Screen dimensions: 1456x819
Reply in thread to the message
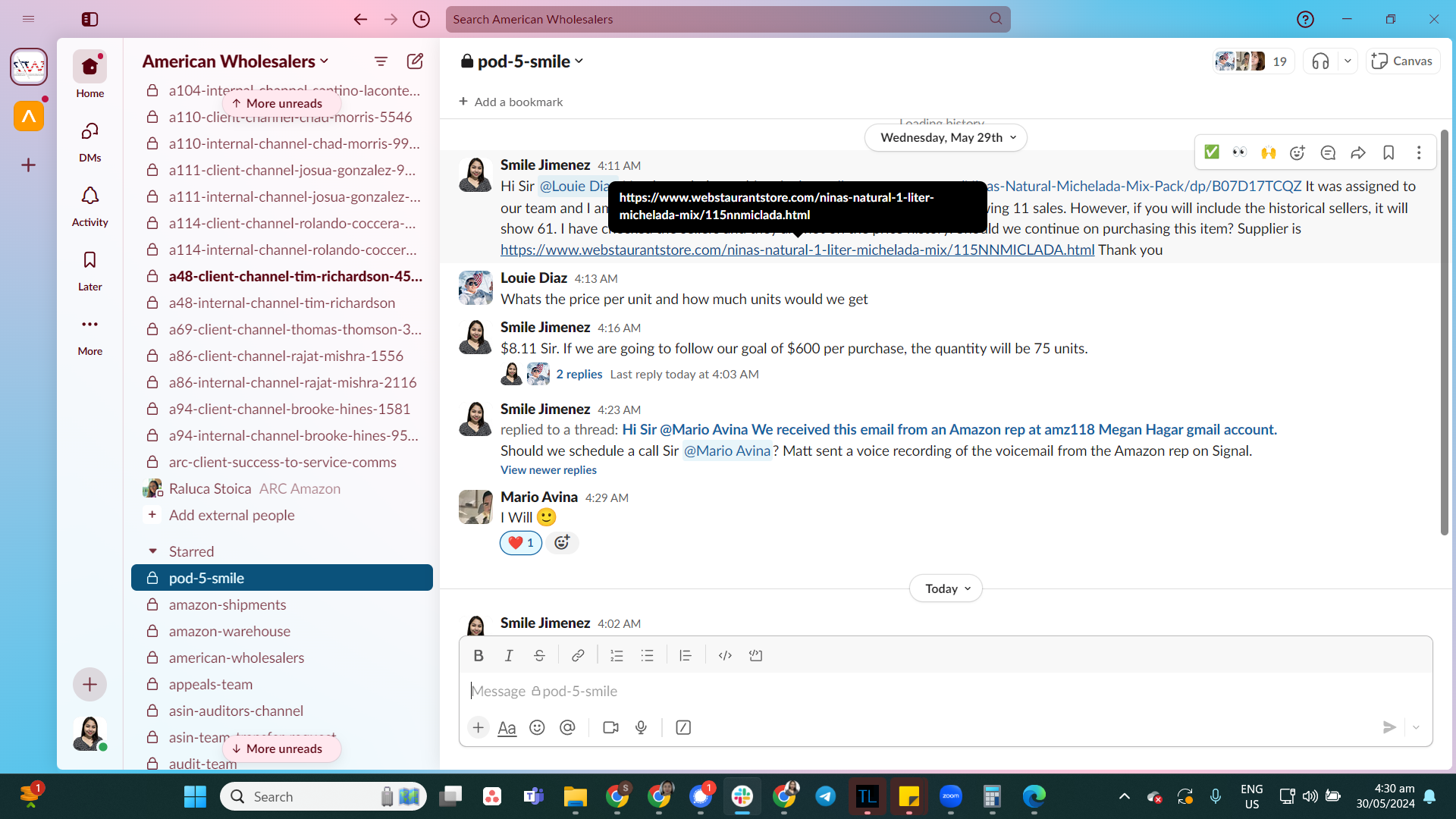coord(1328,152)
